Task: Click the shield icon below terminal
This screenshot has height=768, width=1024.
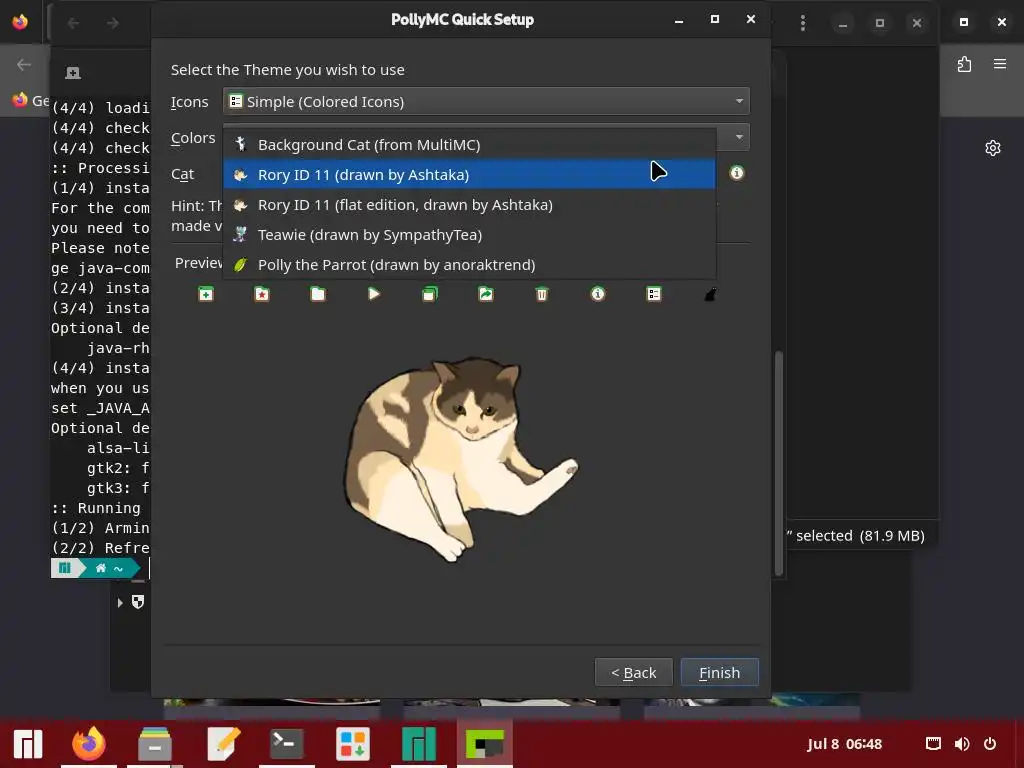Action: 138,602
